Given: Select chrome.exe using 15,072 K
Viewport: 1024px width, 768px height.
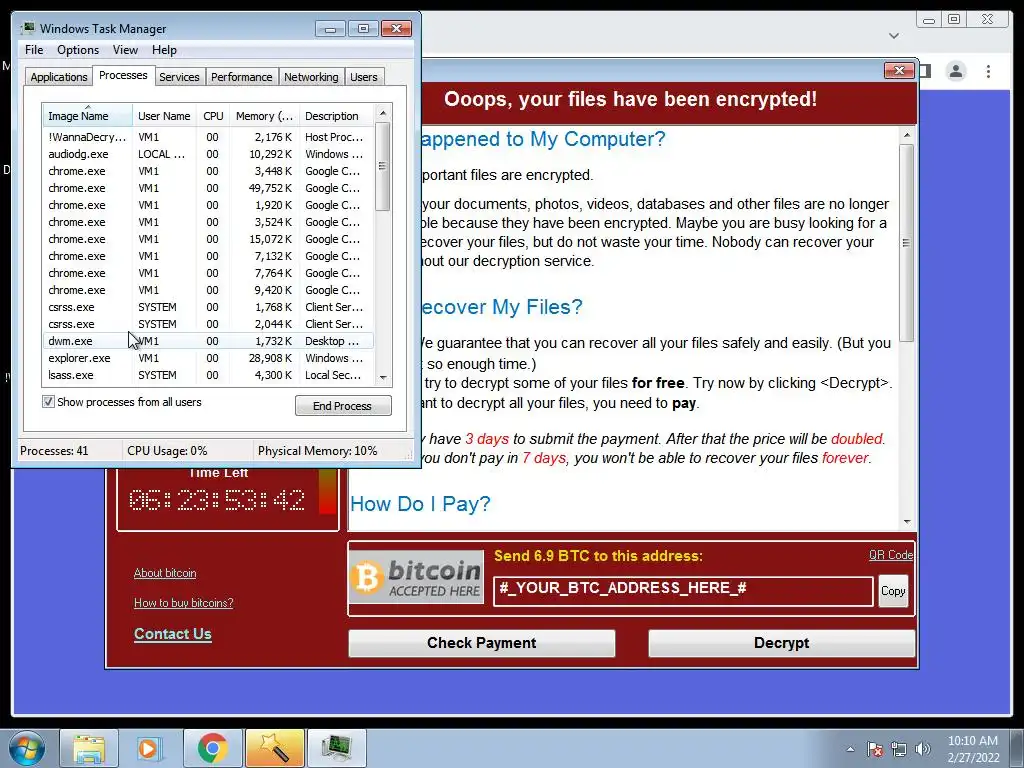Looking at the screenshot, I should pos(208,239).
